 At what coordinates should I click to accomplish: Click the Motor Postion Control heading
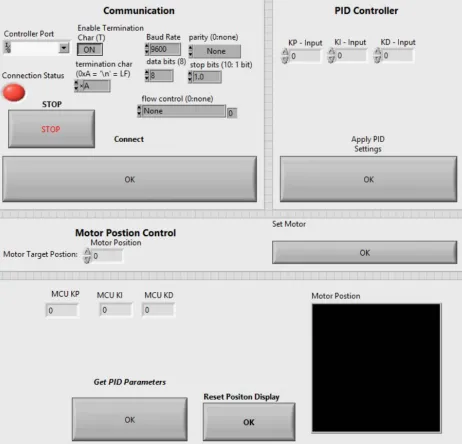pos(125,233)
